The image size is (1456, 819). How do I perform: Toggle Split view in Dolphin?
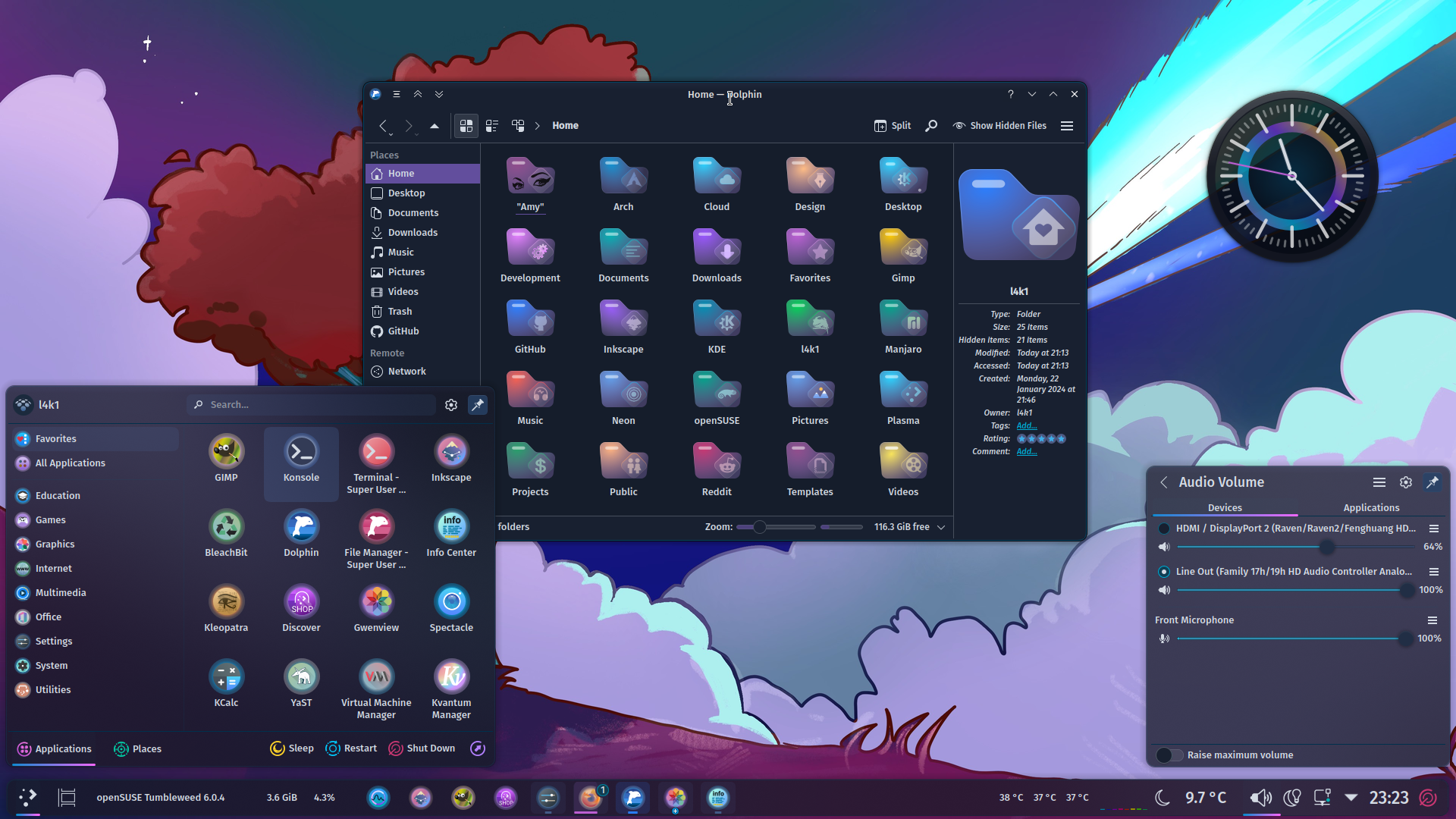tap(893, 126)
